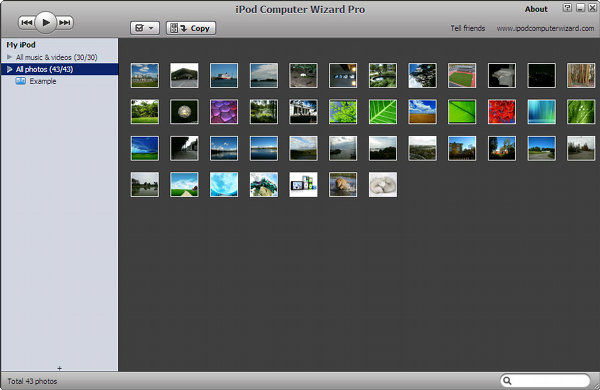Screen dimensions: 600x390
Task: Select the dragon figurine thumbnail
Action: tap(264, 184)
